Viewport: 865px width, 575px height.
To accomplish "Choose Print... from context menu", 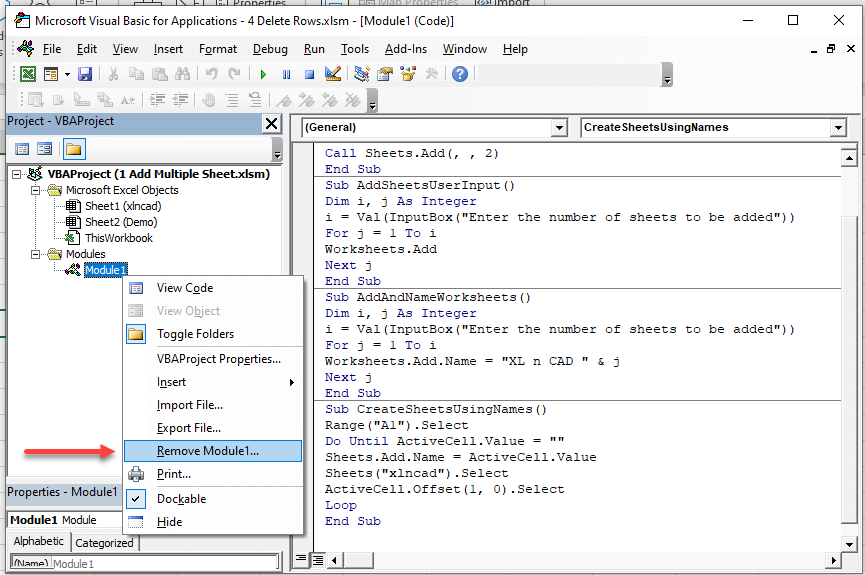I will 213,474.
